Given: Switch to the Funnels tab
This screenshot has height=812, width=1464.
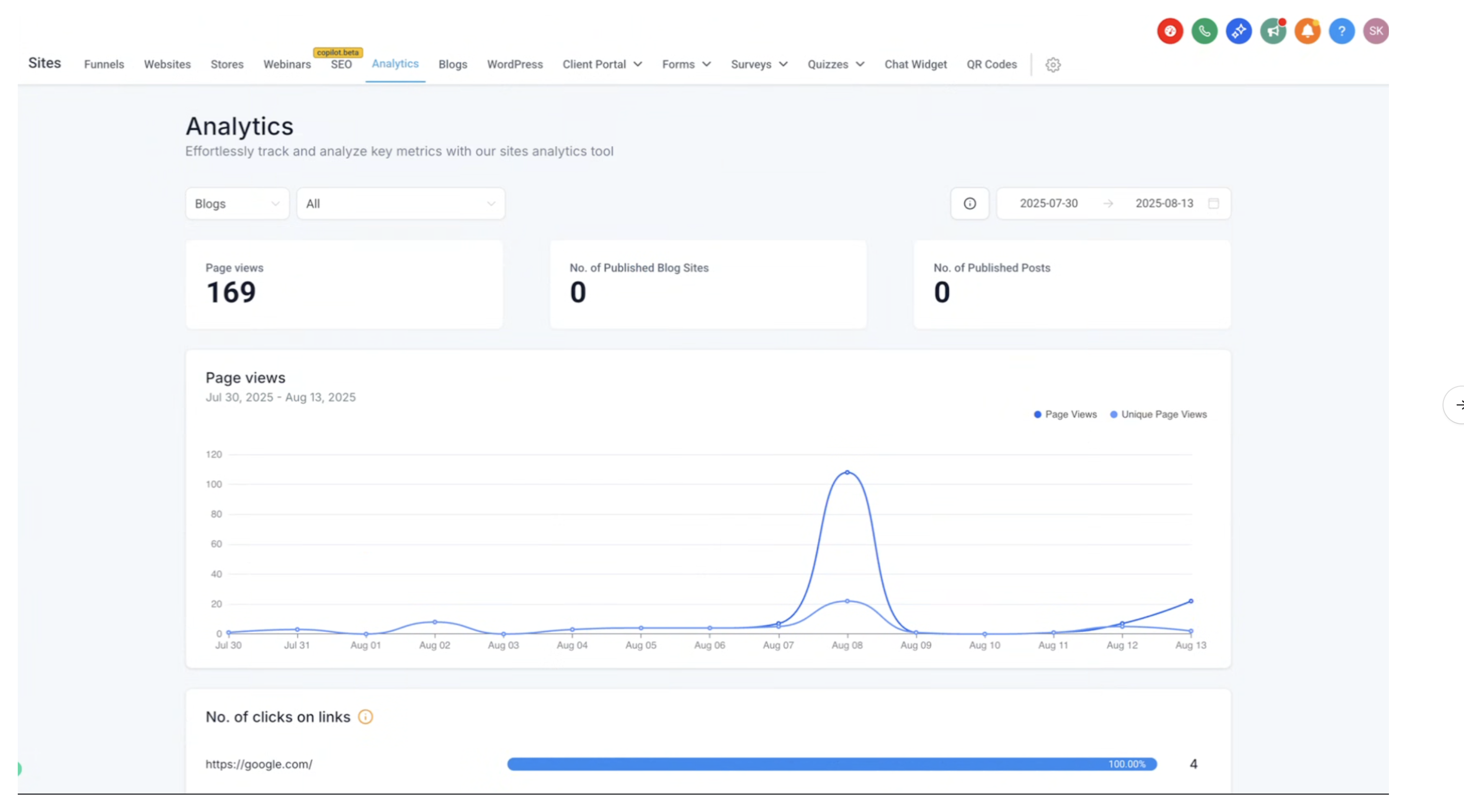Looking at the screenshot, I should (x=104, y=64).
